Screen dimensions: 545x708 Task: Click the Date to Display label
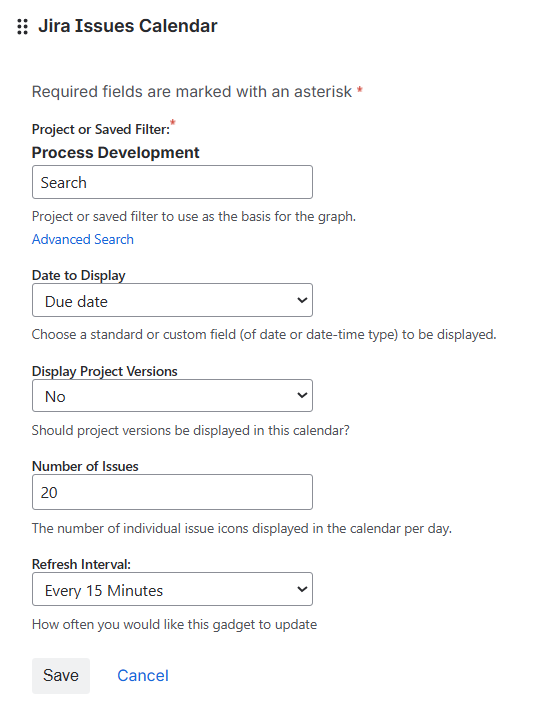pyautogui.click(x=79, y=275)
